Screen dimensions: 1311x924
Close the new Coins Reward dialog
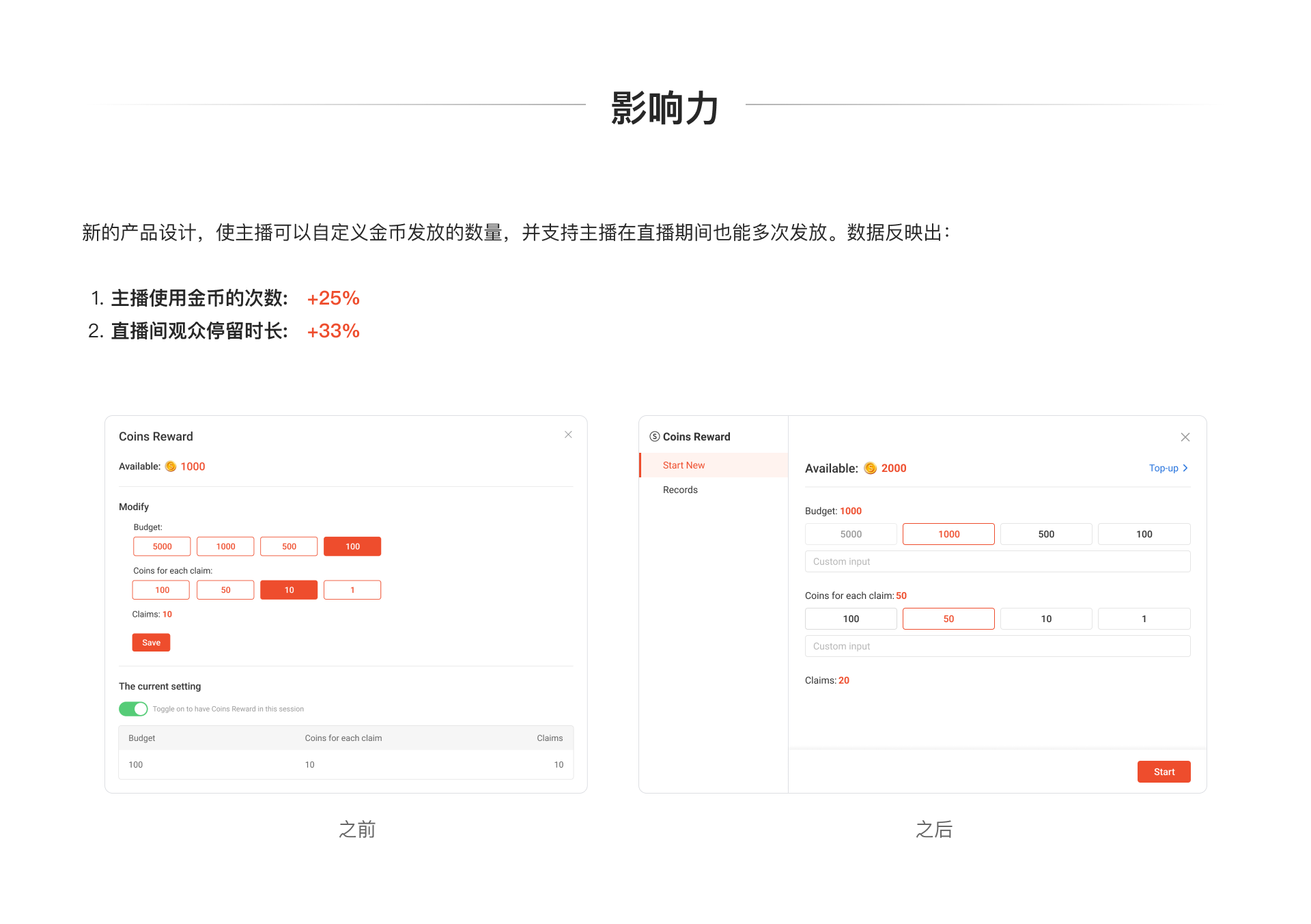[1185, 437]
